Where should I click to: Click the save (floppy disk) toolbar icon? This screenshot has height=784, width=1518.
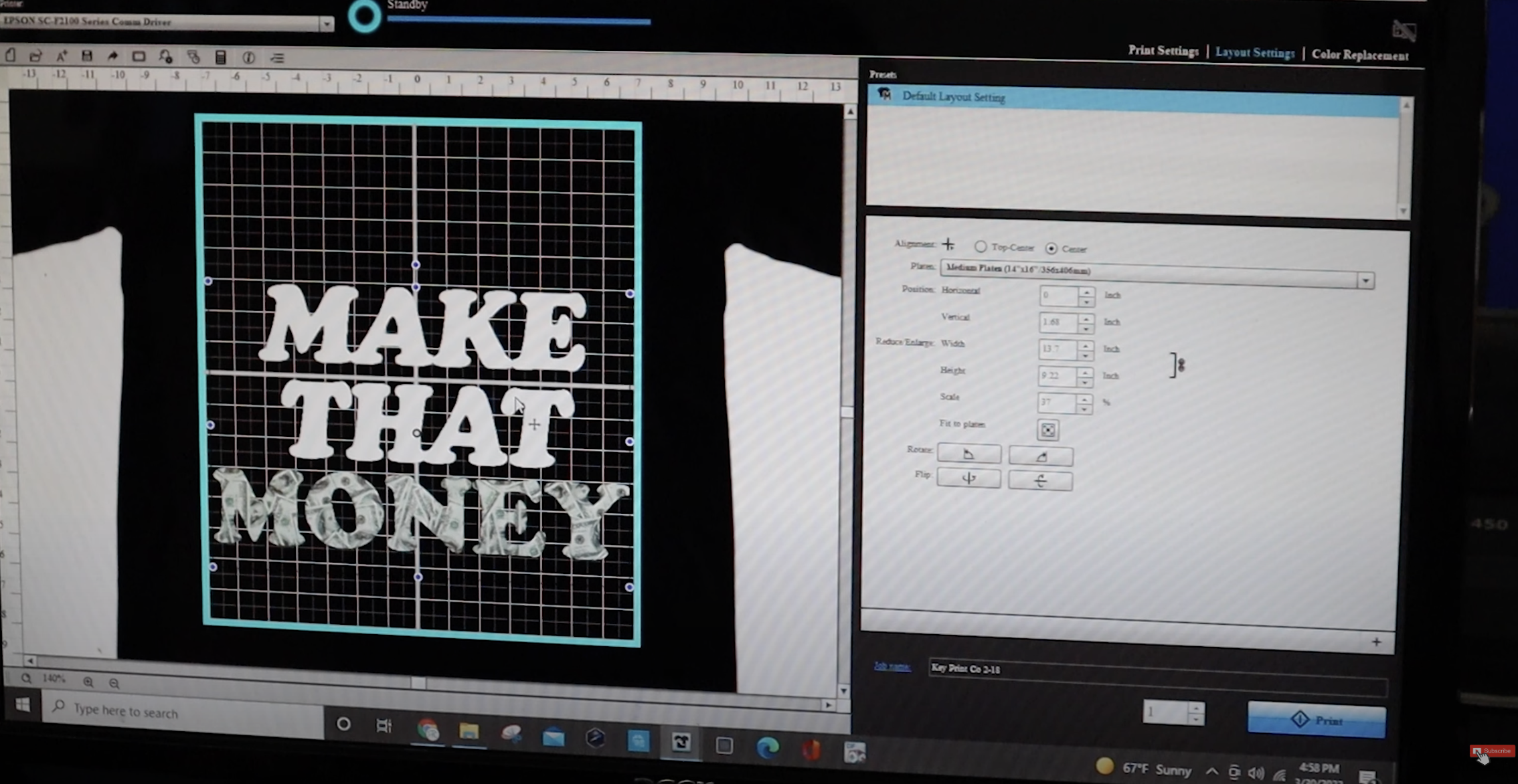pos(87,56)
